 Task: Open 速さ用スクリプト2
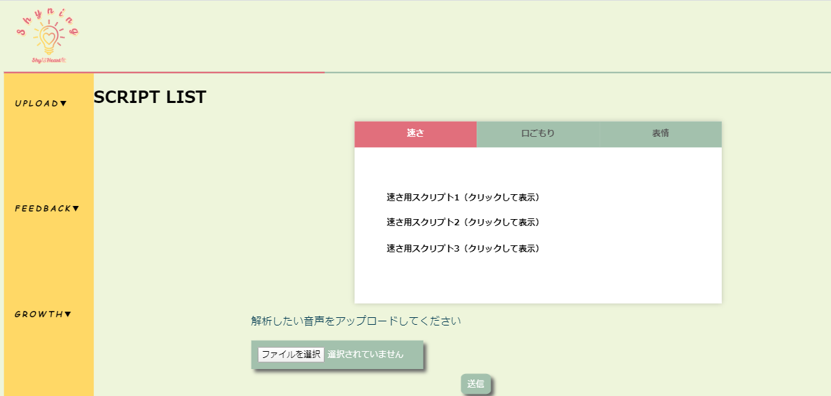(463, 223)
